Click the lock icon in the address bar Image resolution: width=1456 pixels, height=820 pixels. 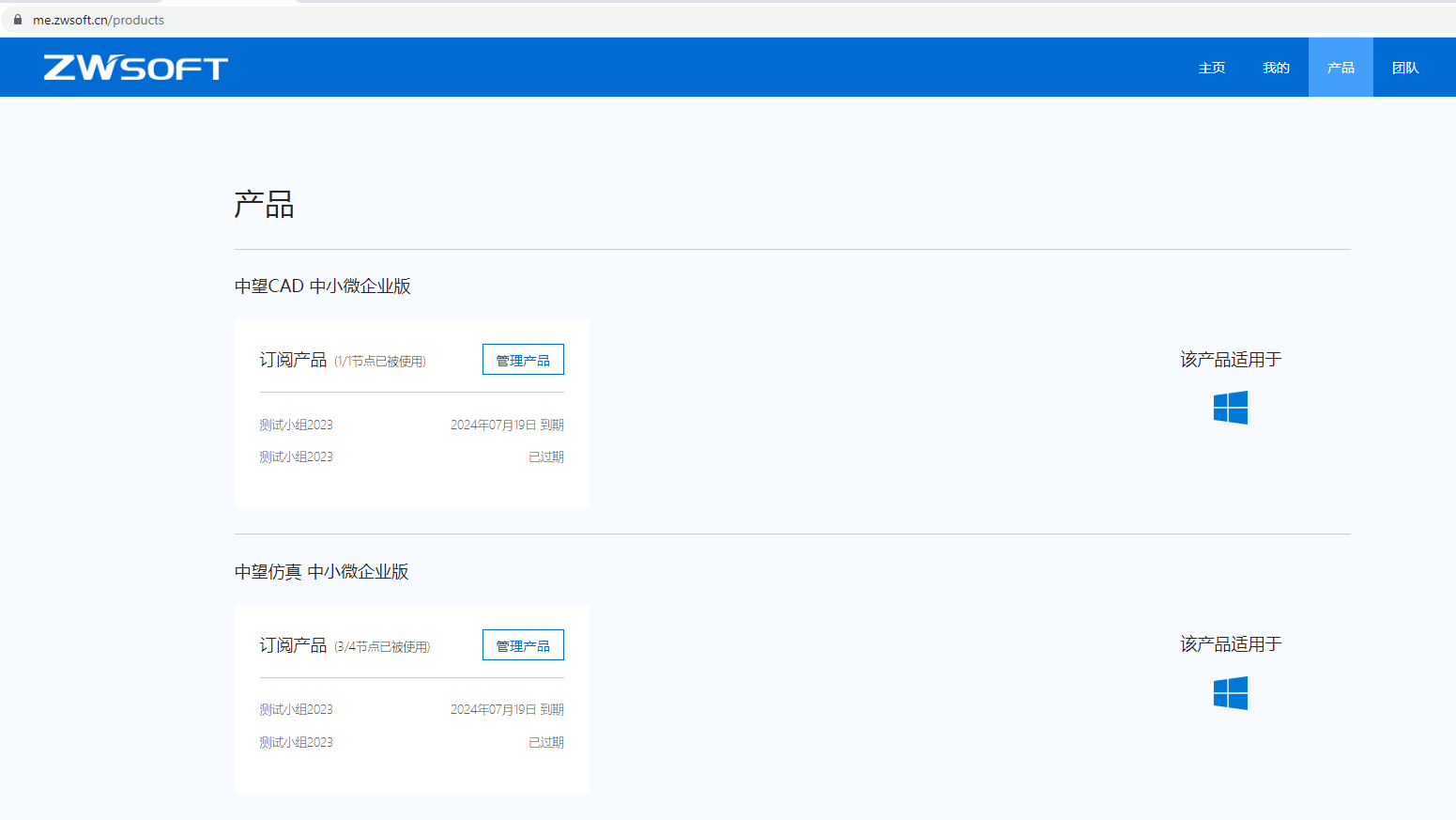pos(18,20)
